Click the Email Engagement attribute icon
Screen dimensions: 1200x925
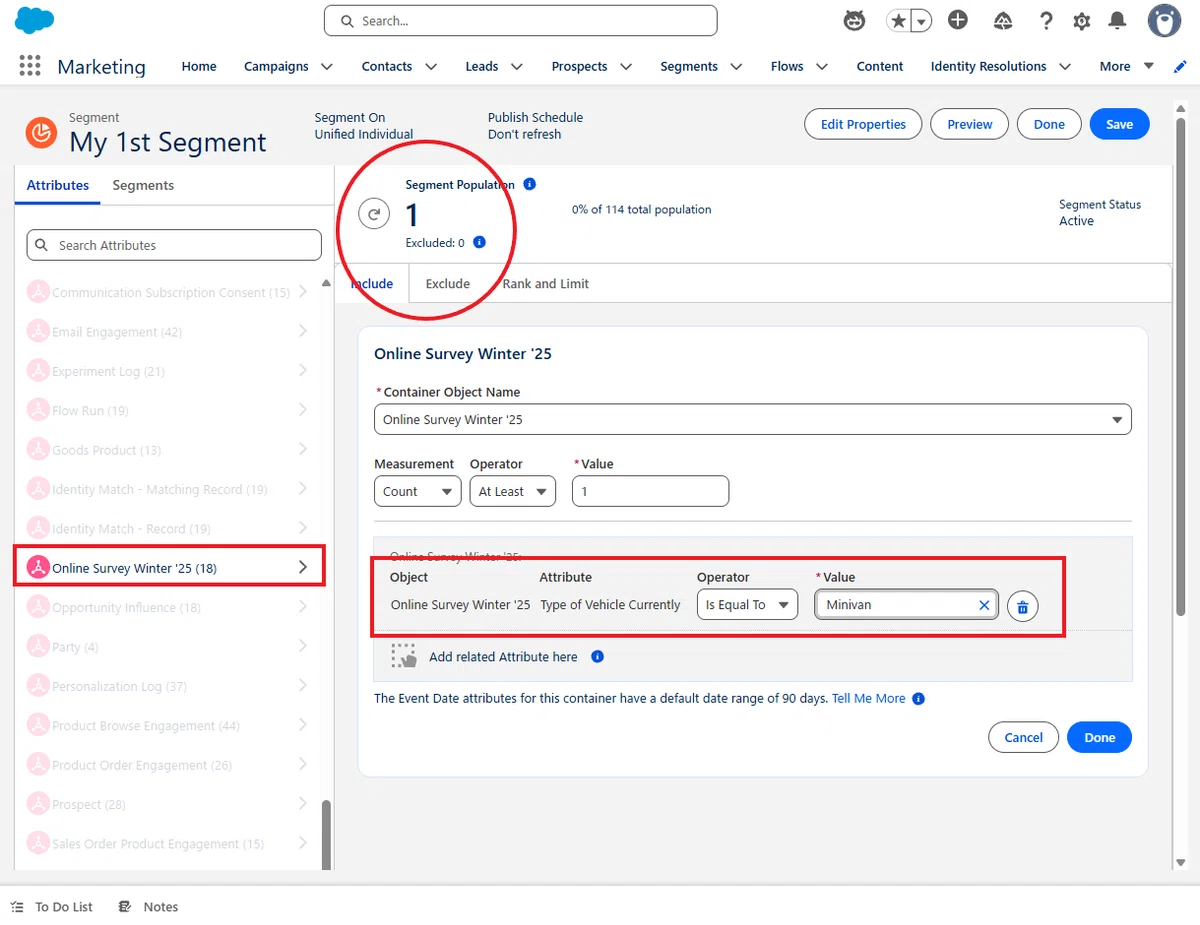pyautogui.click(x=38, y=332)
